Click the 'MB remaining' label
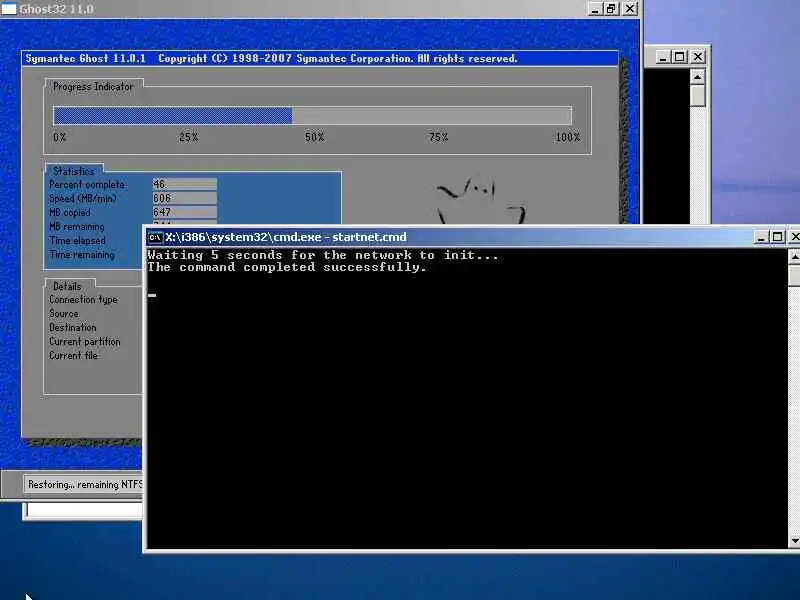The height and width of the screenshot is (600, 800). (77, 226)
